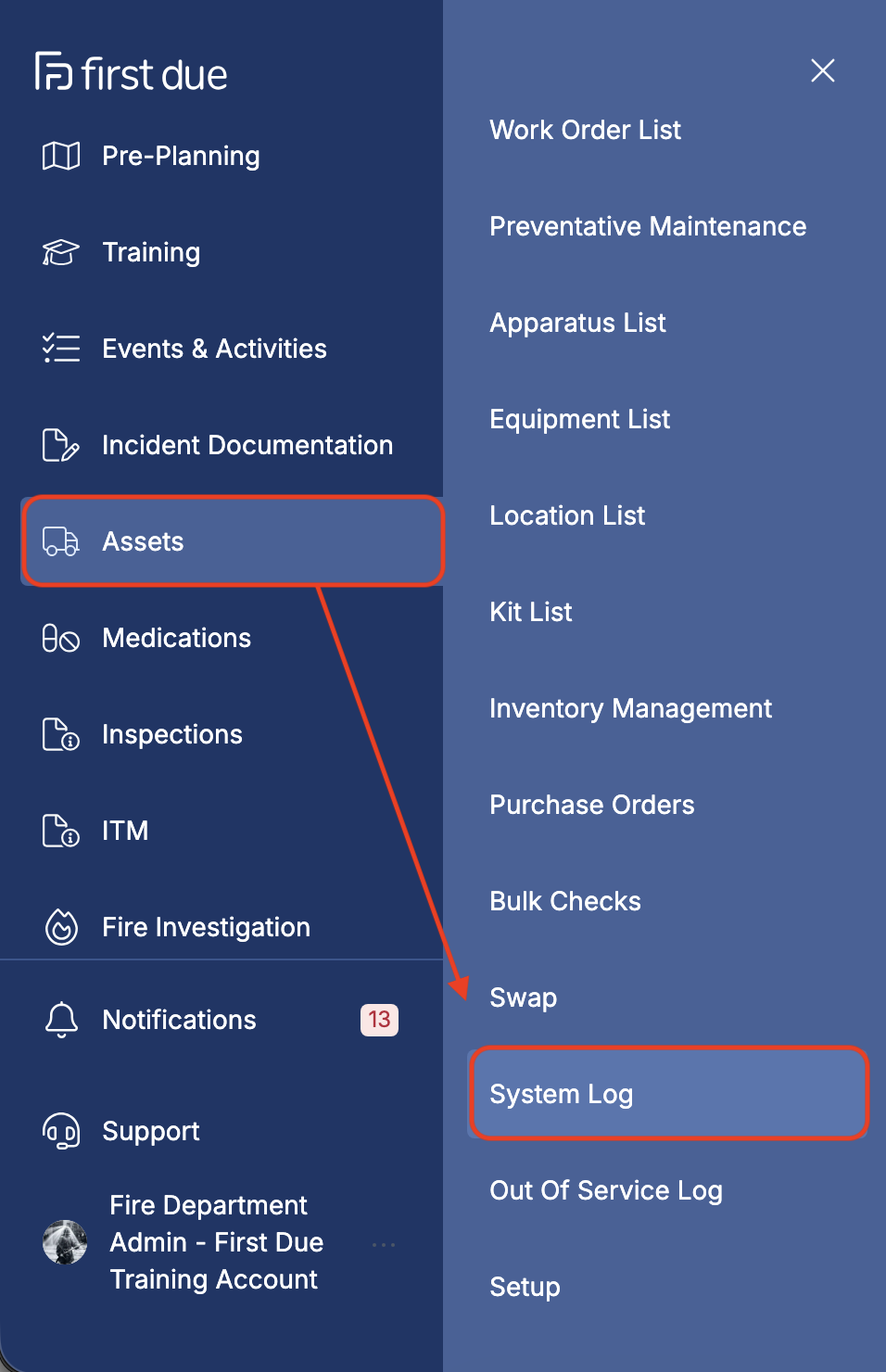Click the ITM document icon
This screenshot has height=1372, width=886.
point(61,831)
